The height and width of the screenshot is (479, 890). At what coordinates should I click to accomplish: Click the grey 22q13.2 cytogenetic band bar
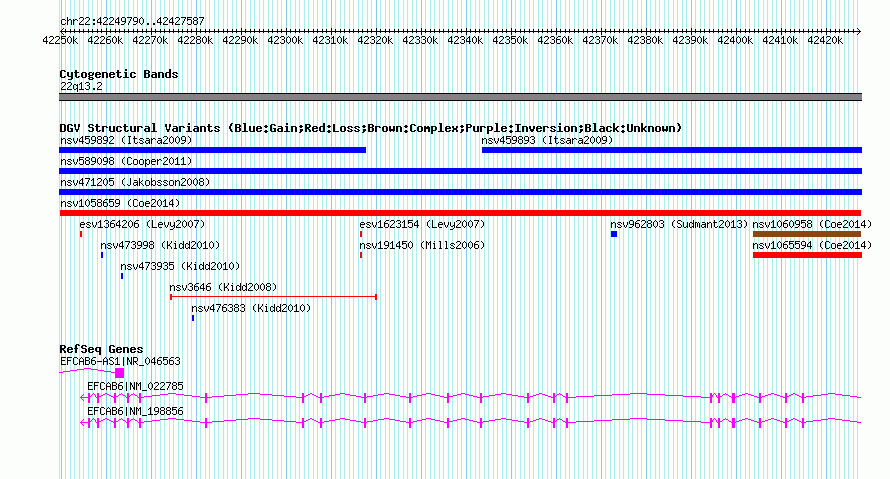(x=460, y=97)
